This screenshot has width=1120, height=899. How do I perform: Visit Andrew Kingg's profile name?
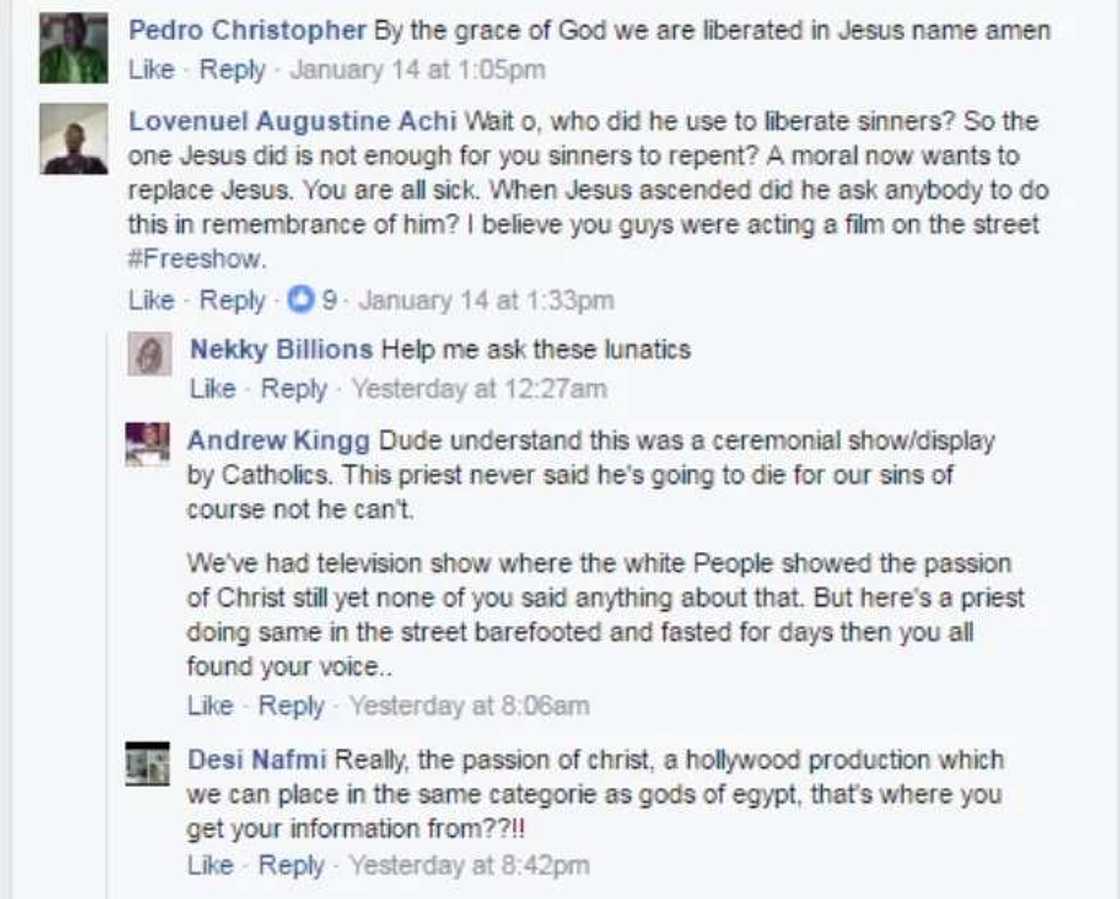(278, 440)
